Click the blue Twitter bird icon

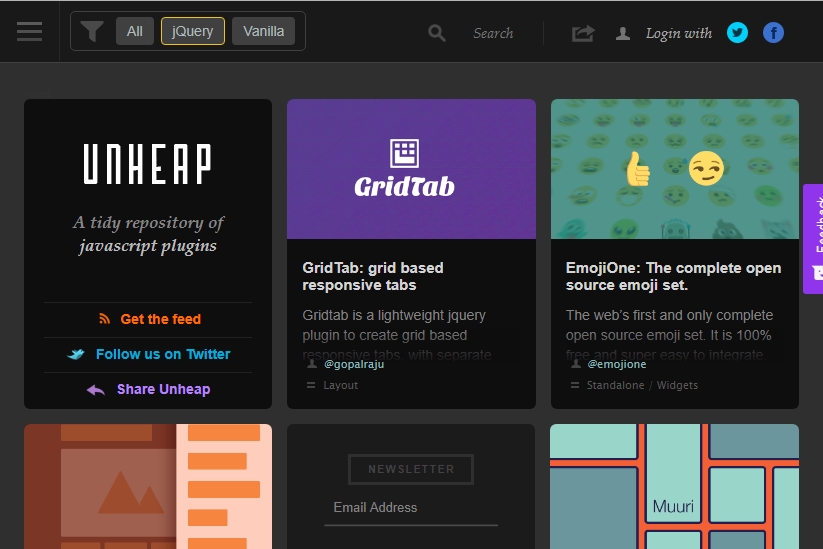pos(76,354)
